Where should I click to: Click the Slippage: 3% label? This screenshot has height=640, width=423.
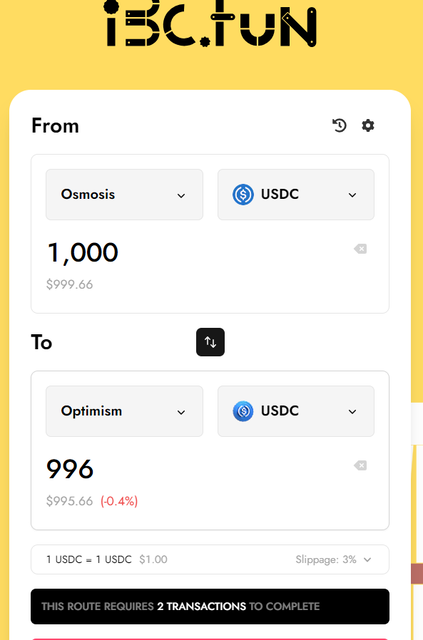[x=326, y=560]
